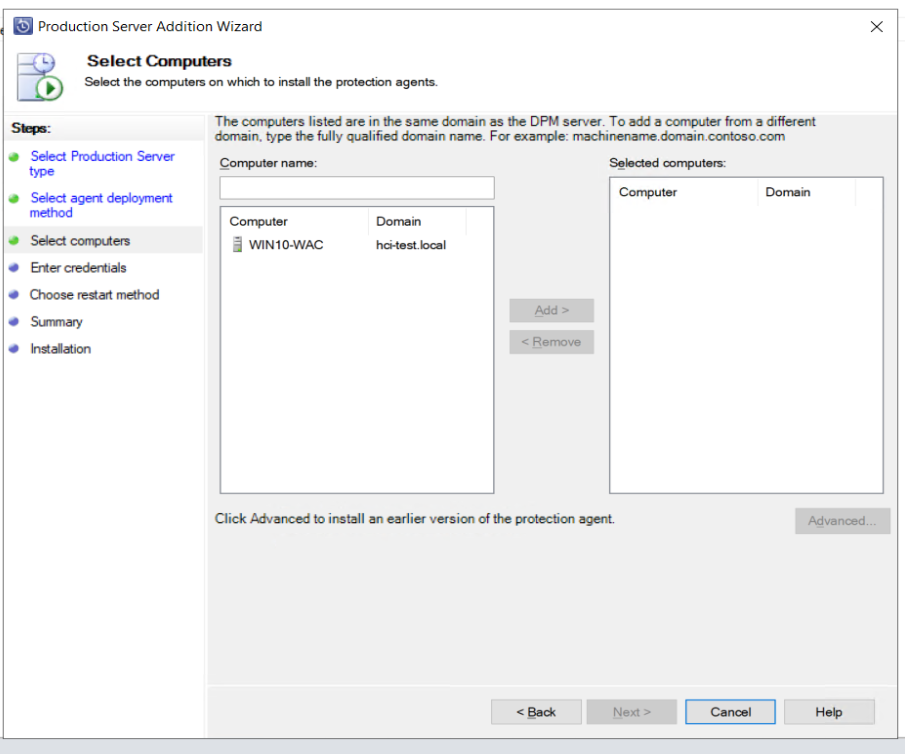Click the Select Computers clock header icon
This screenshot has height=754, width=905.
38,73
